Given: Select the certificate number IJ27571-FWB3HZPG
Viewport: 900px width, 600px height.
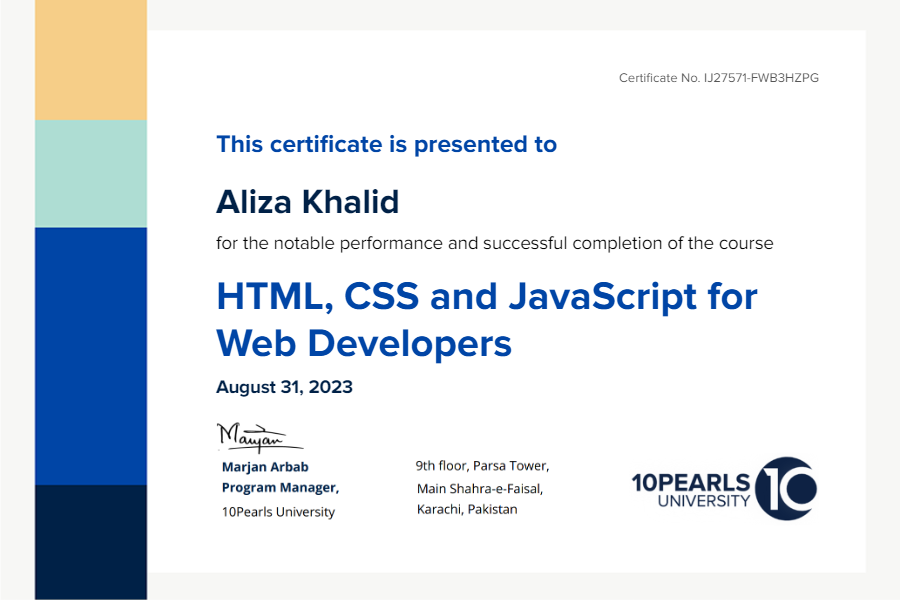Looking at the screenshot, I should [716, 77].
